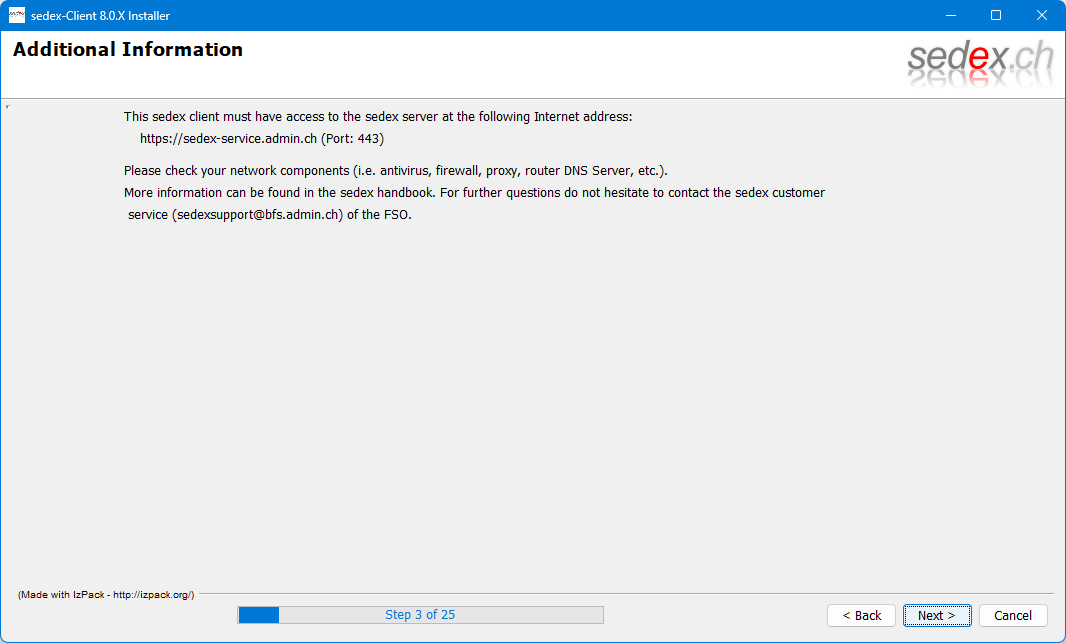Maximize the installer window
This screenshot has width=1066, height=643.
(995, 15)
